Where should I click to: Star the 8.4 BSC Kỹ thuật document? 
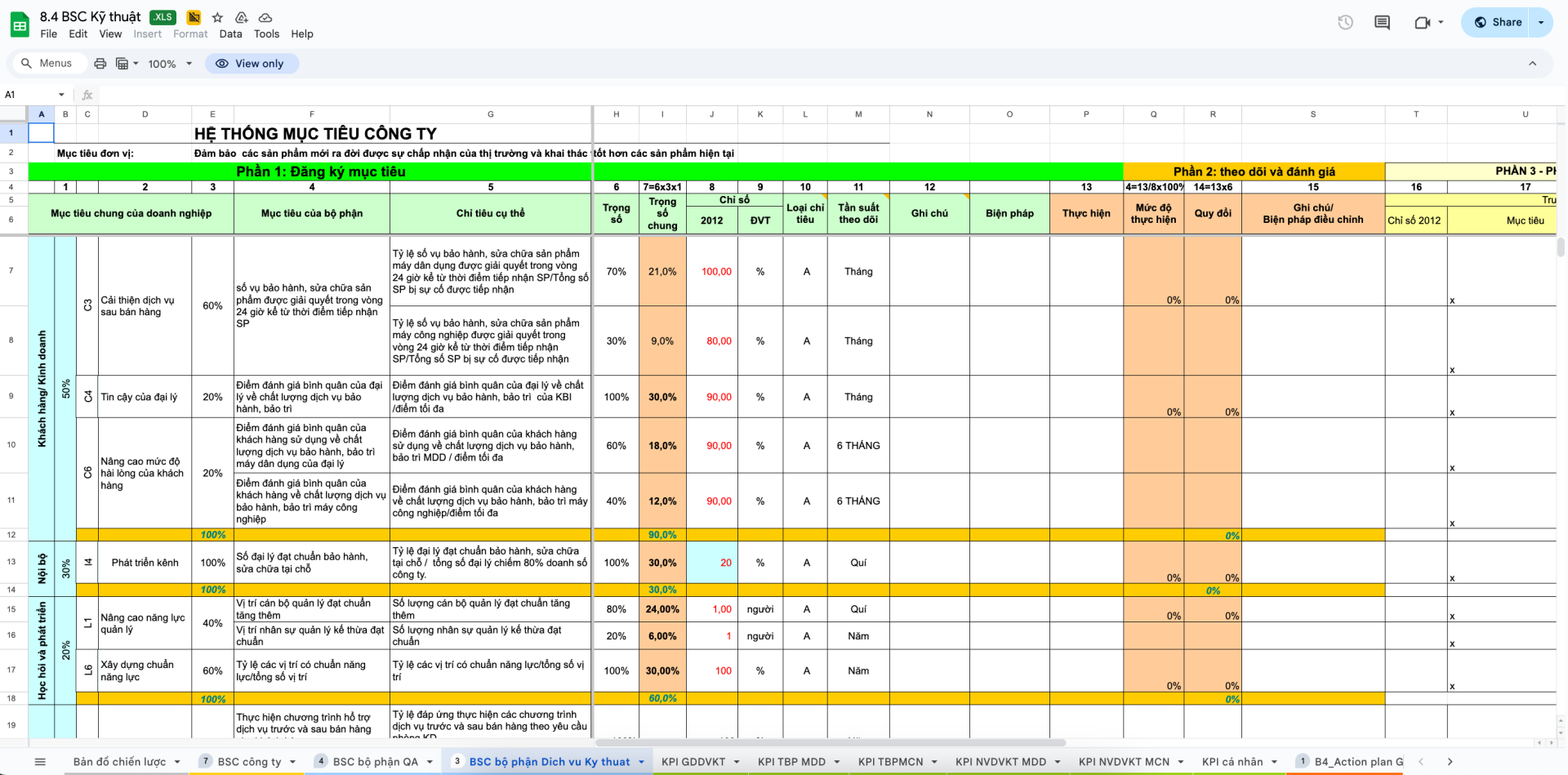tap(217, 17)
